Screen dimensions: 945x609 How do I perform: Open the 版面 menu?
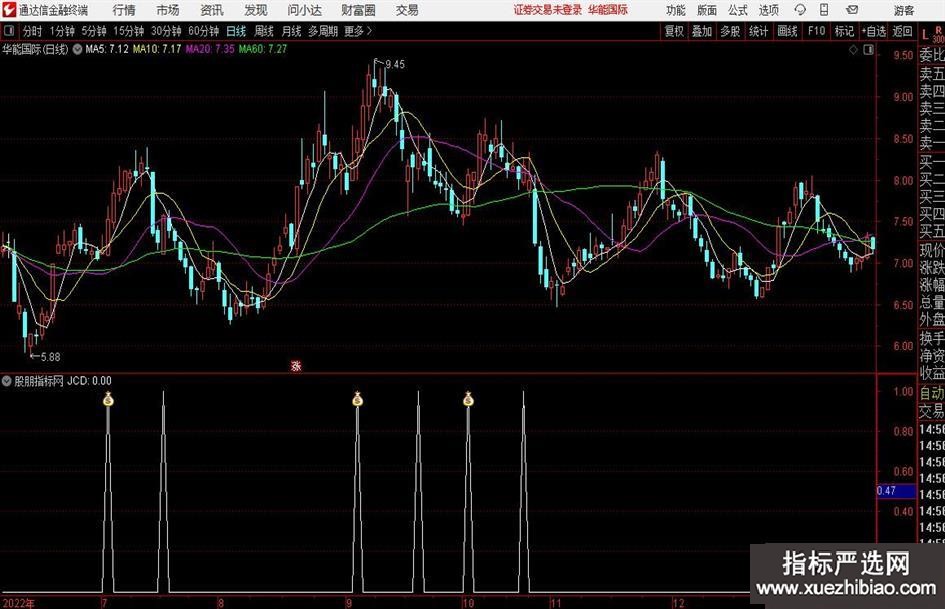pyautogui.click(x=707, y=10)
